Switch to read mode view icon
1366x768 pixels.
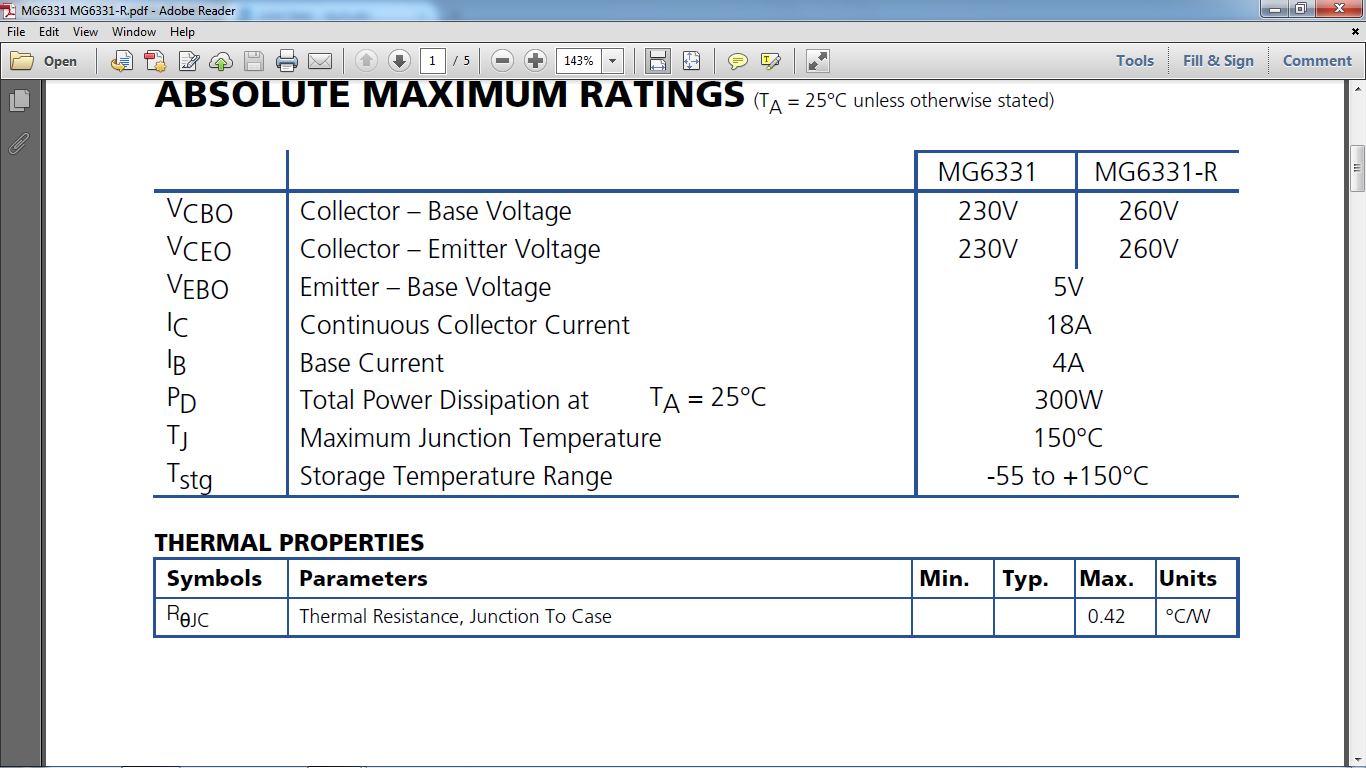(817, 61)
